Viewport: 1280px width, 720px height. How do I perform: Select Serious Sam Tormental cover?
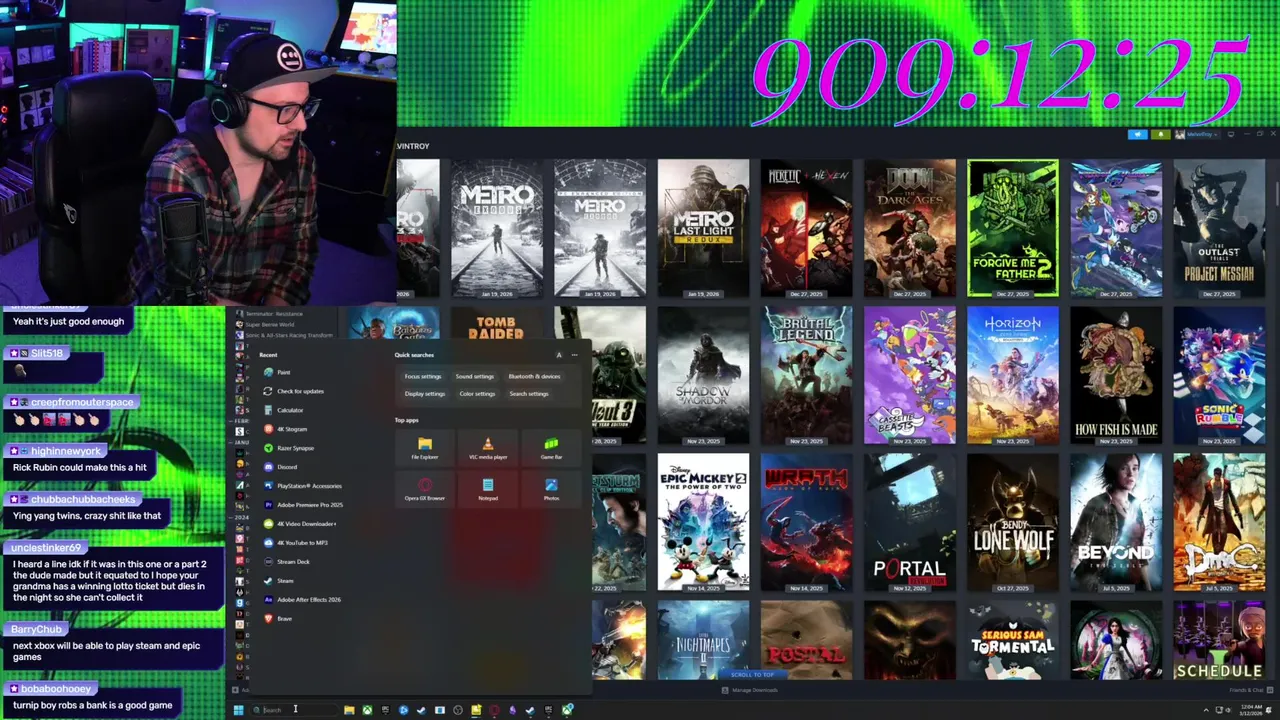pos(1013,640)
